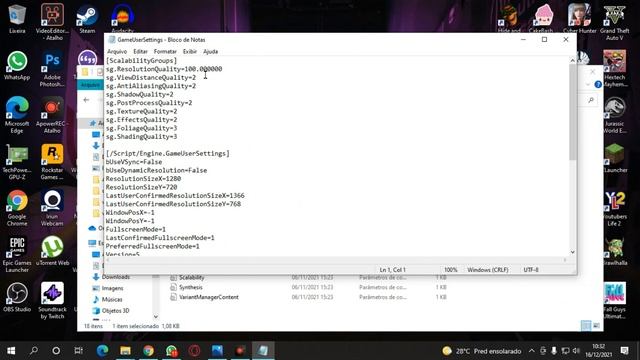Open Soundtrack by Twitch desktop icon
The image size is (640, 360).
[52, 300]
